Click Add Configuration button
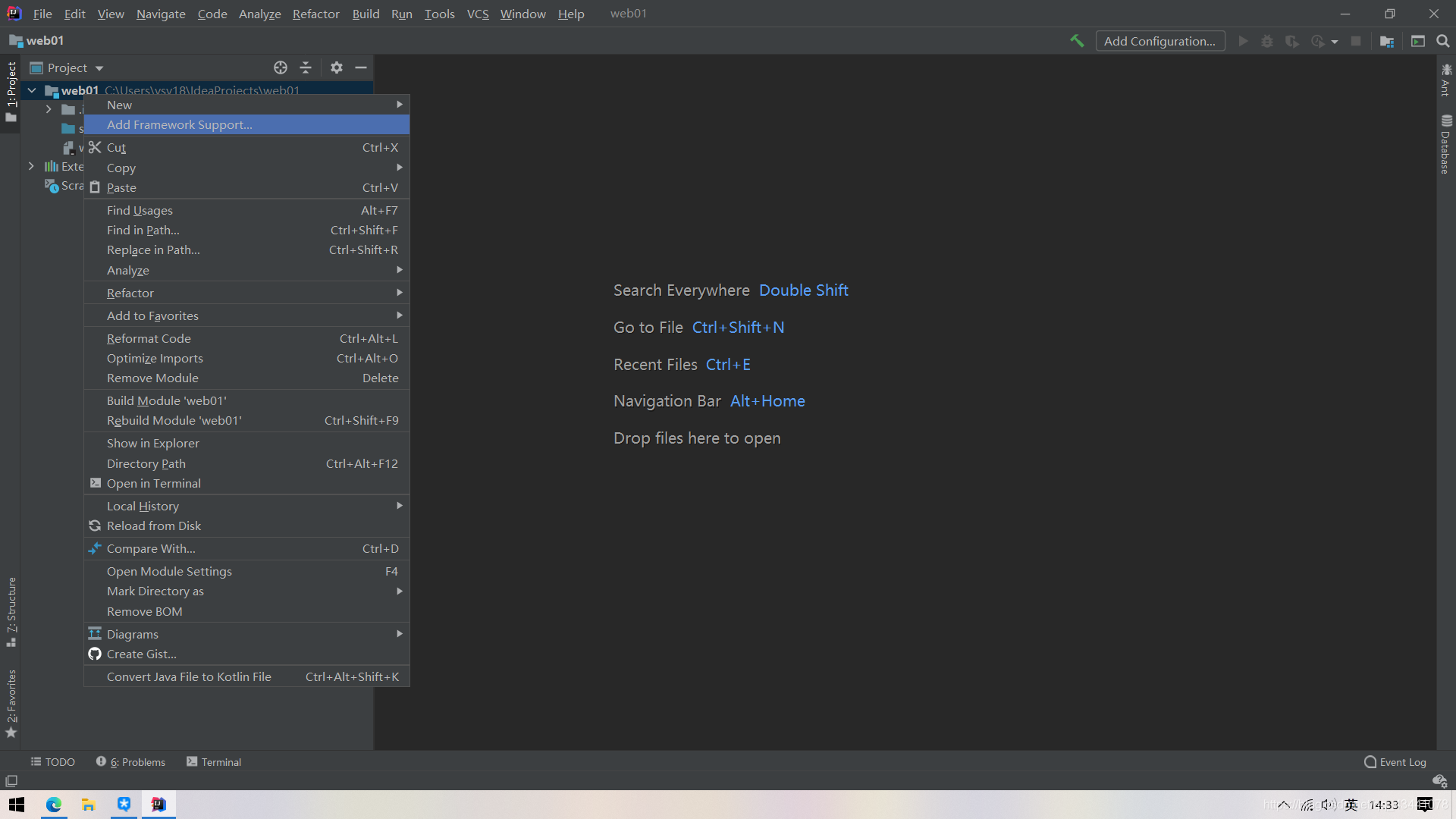1456x819 pixels. pos(1160,40)
